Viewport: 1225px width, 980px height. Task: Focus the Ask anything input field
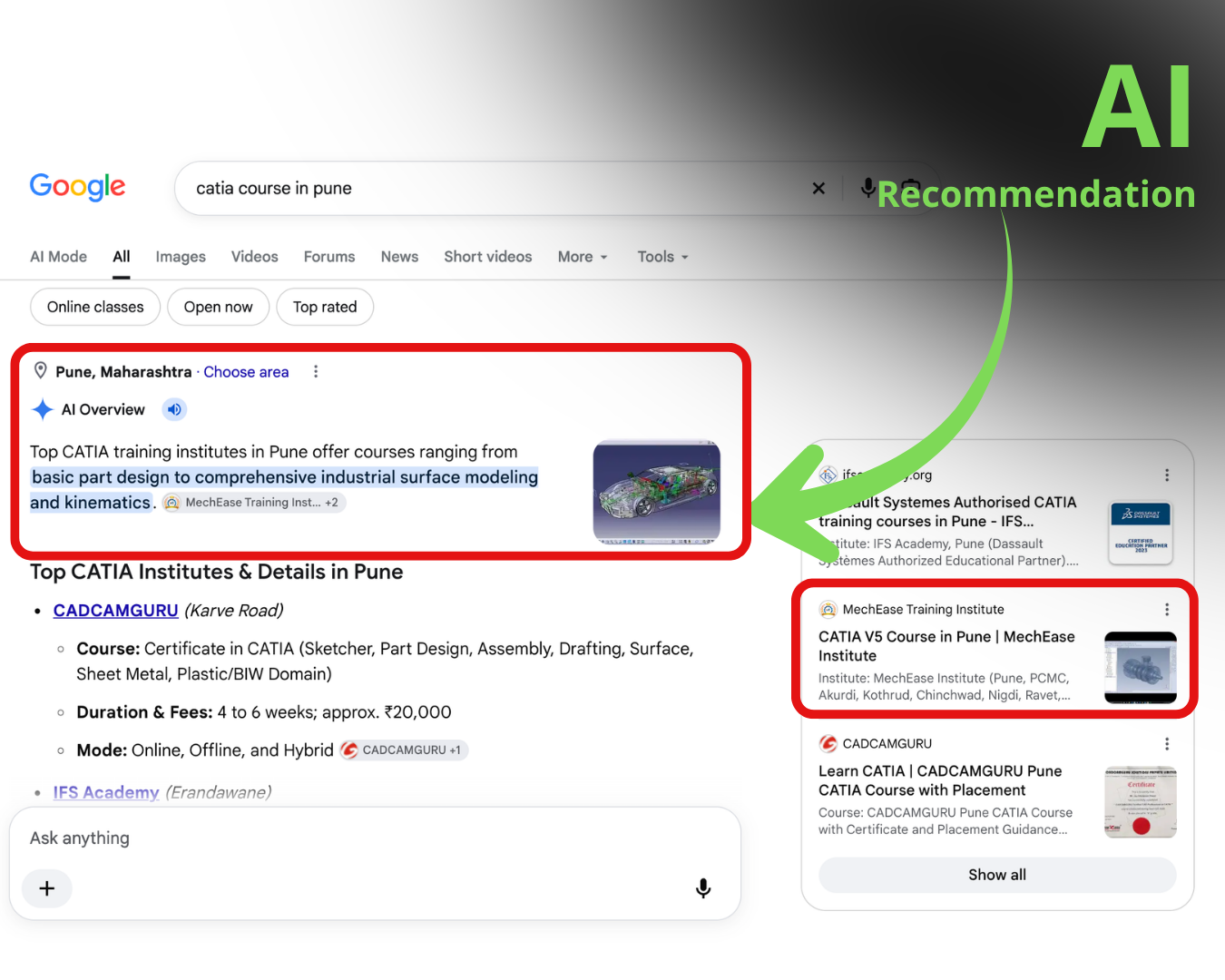375,838
